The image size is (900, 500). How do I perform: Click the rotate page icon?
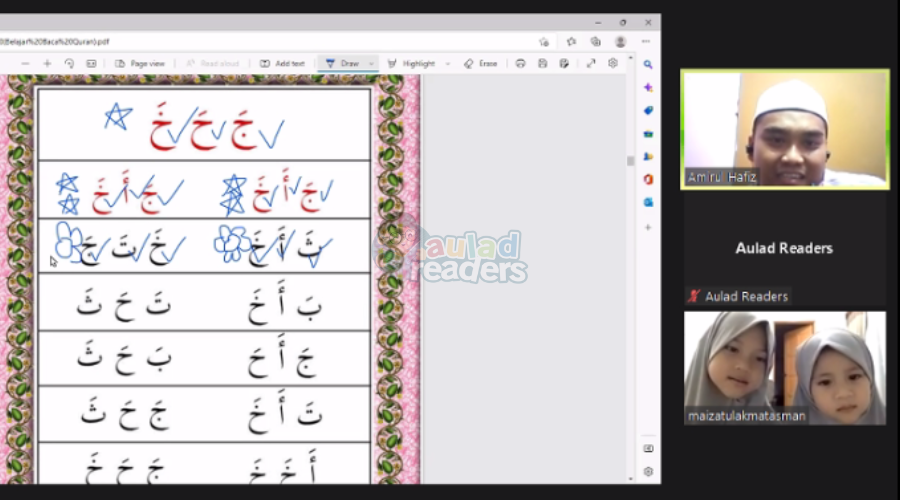point(69,63)
